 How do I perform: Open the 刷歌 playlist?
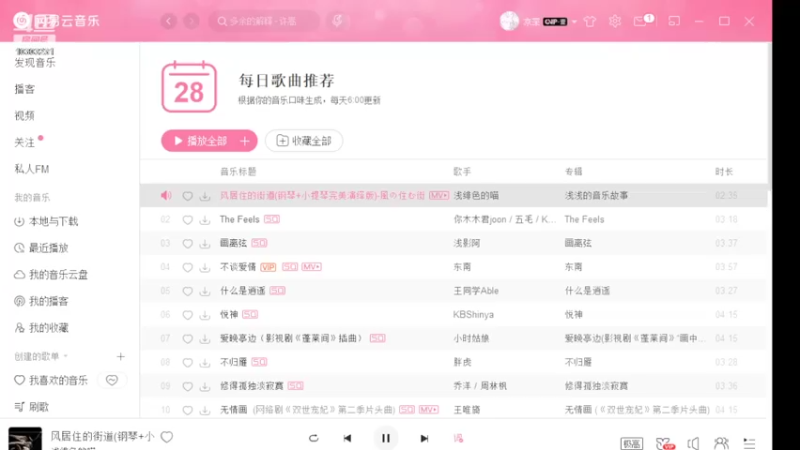tap(32, 407)
